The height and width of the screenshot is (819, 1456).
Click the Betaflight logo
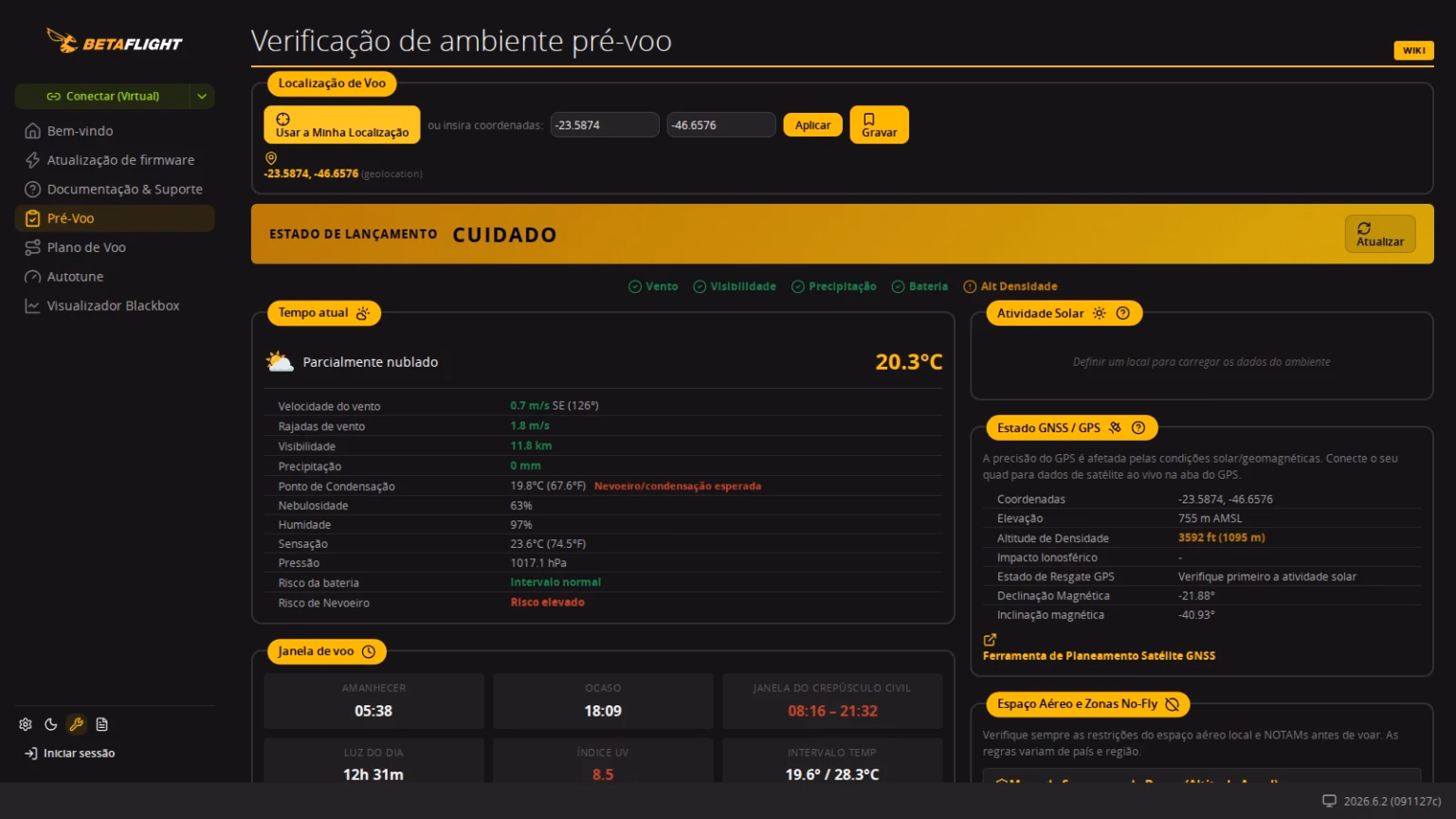pos(115,42)
